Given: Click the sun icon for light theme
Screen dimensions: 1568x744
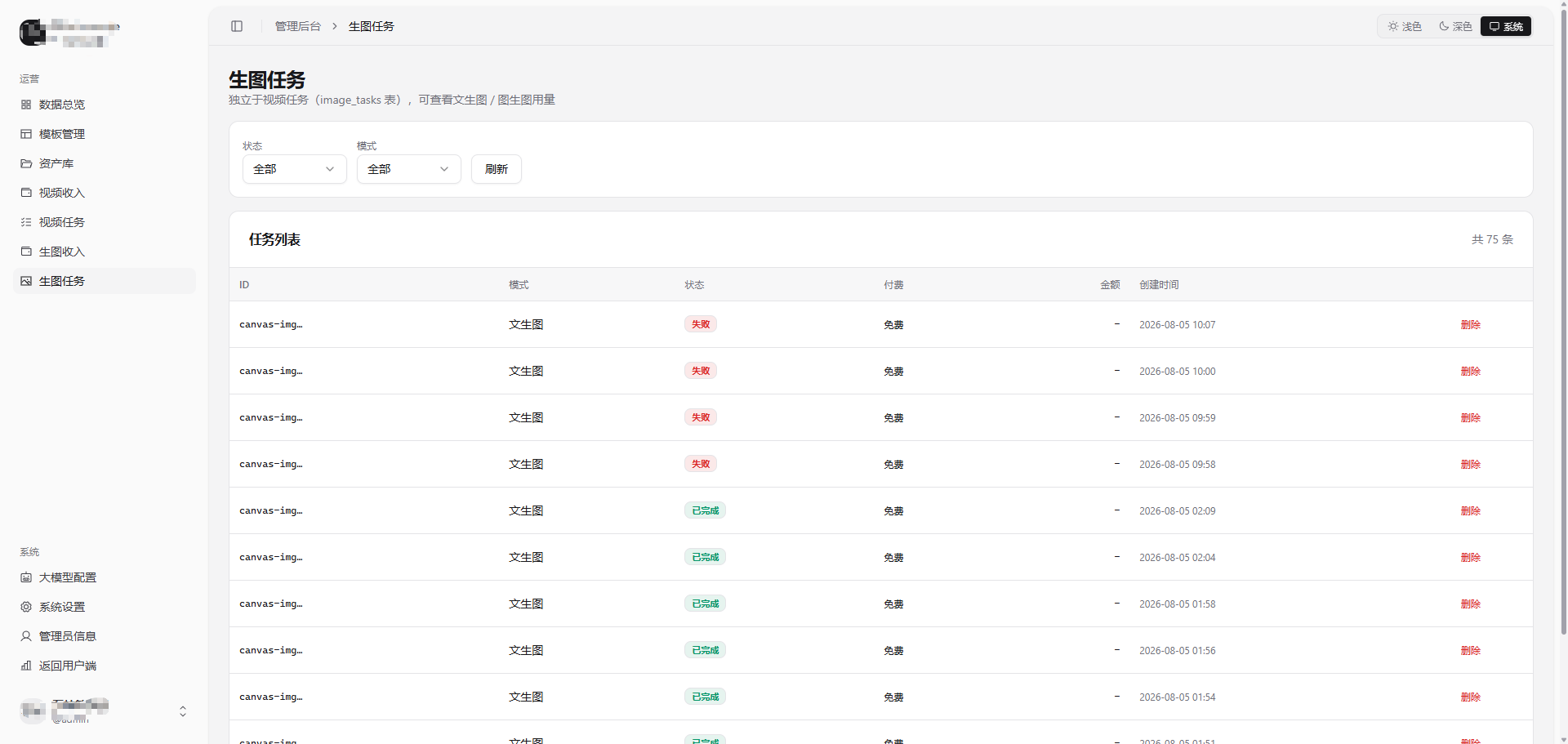Looking at the screenshot, I should pyautogui.click(x=1393, y=26).
